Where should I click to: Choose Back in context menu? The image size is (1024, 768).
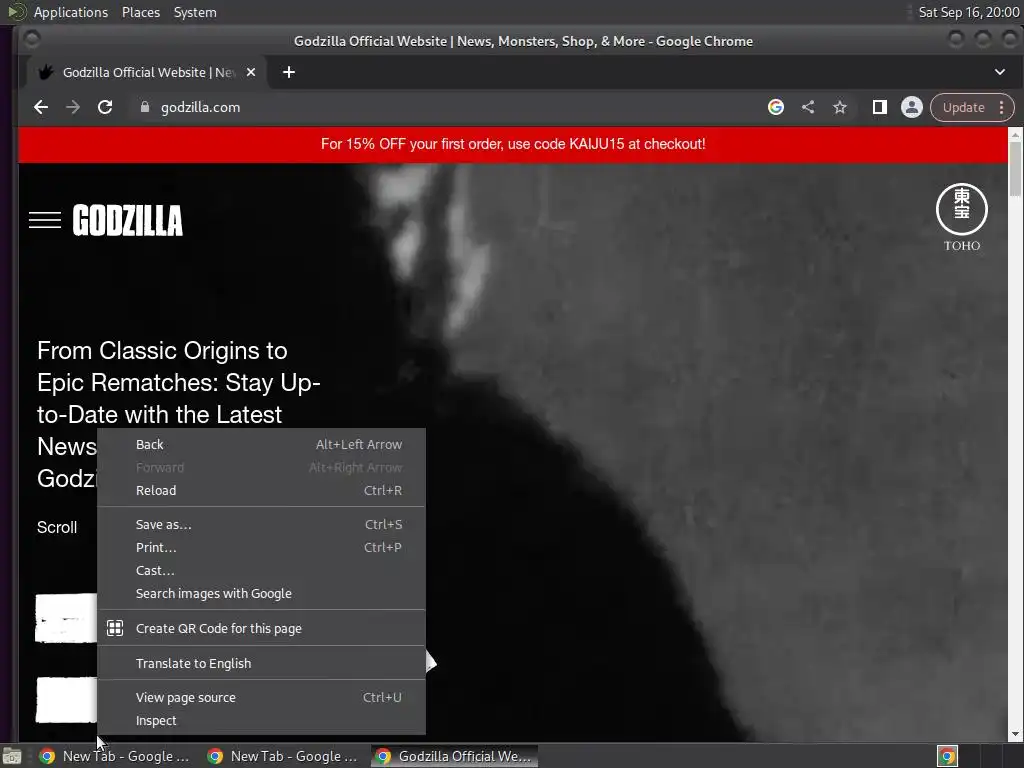(261, 444)
